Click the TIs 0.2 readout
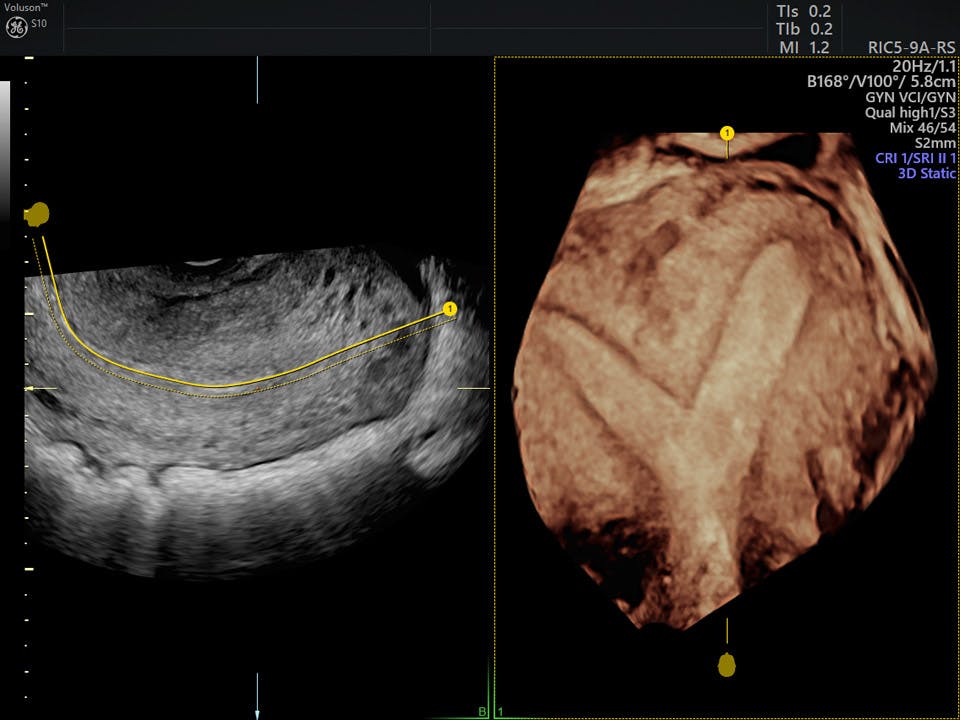 804,12
